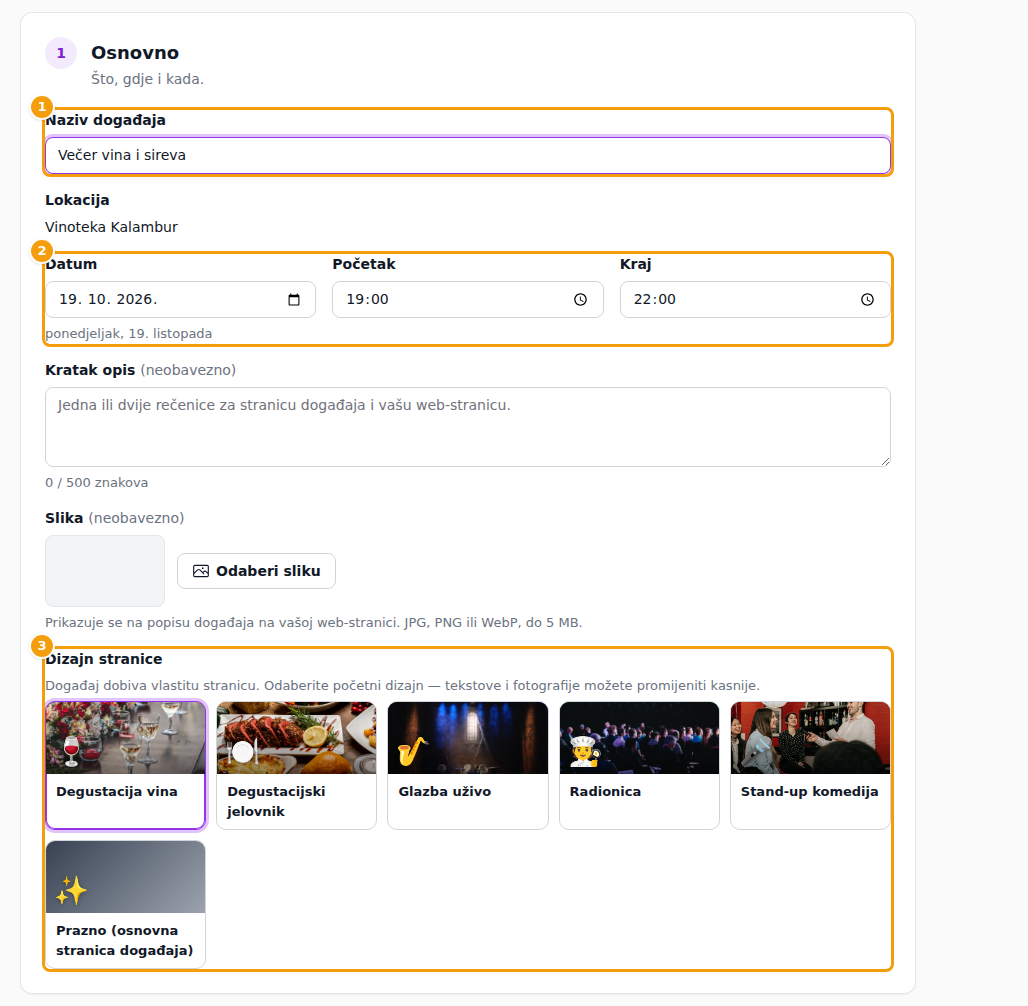Click the Datum field showing 19. 10. 2026.

click(180, 300)
